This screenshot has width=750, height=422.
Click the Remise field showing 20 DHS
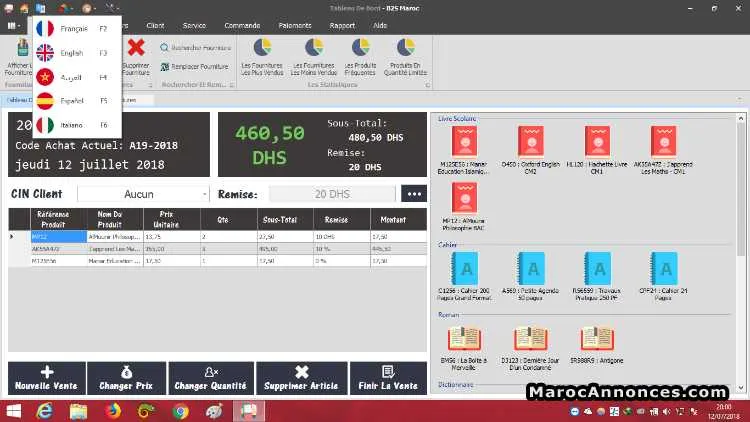point(332,194)
